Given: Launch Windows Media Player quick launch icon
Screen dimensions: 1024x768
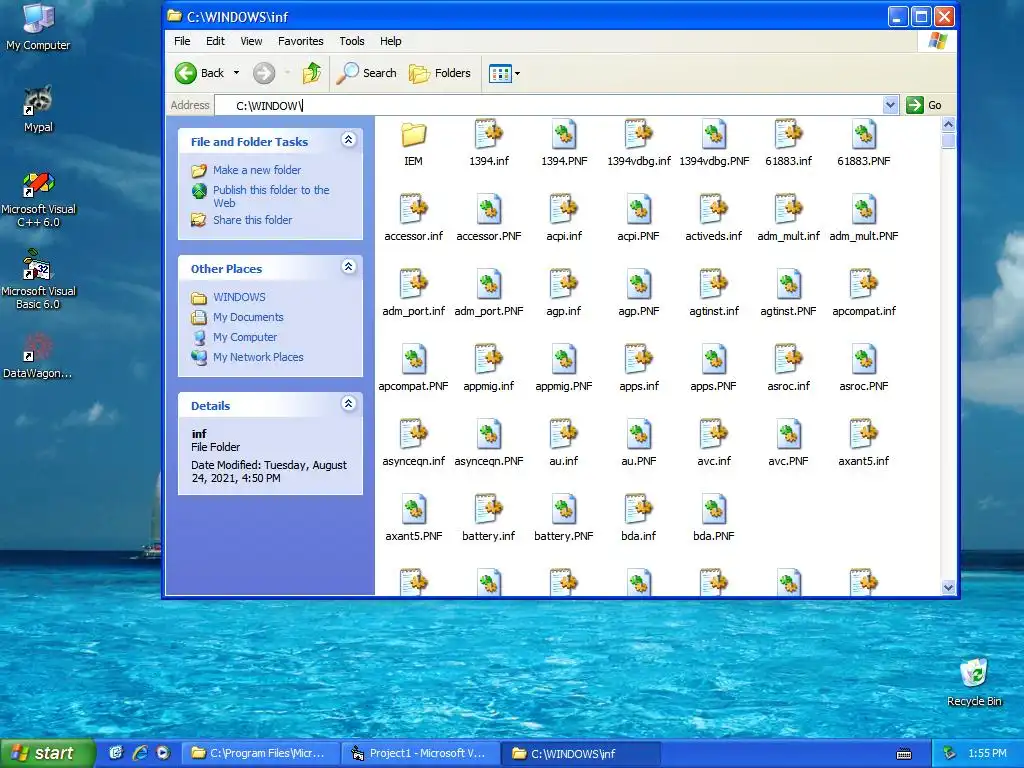Looking at the screenshot, I should (x=163, y=753).
